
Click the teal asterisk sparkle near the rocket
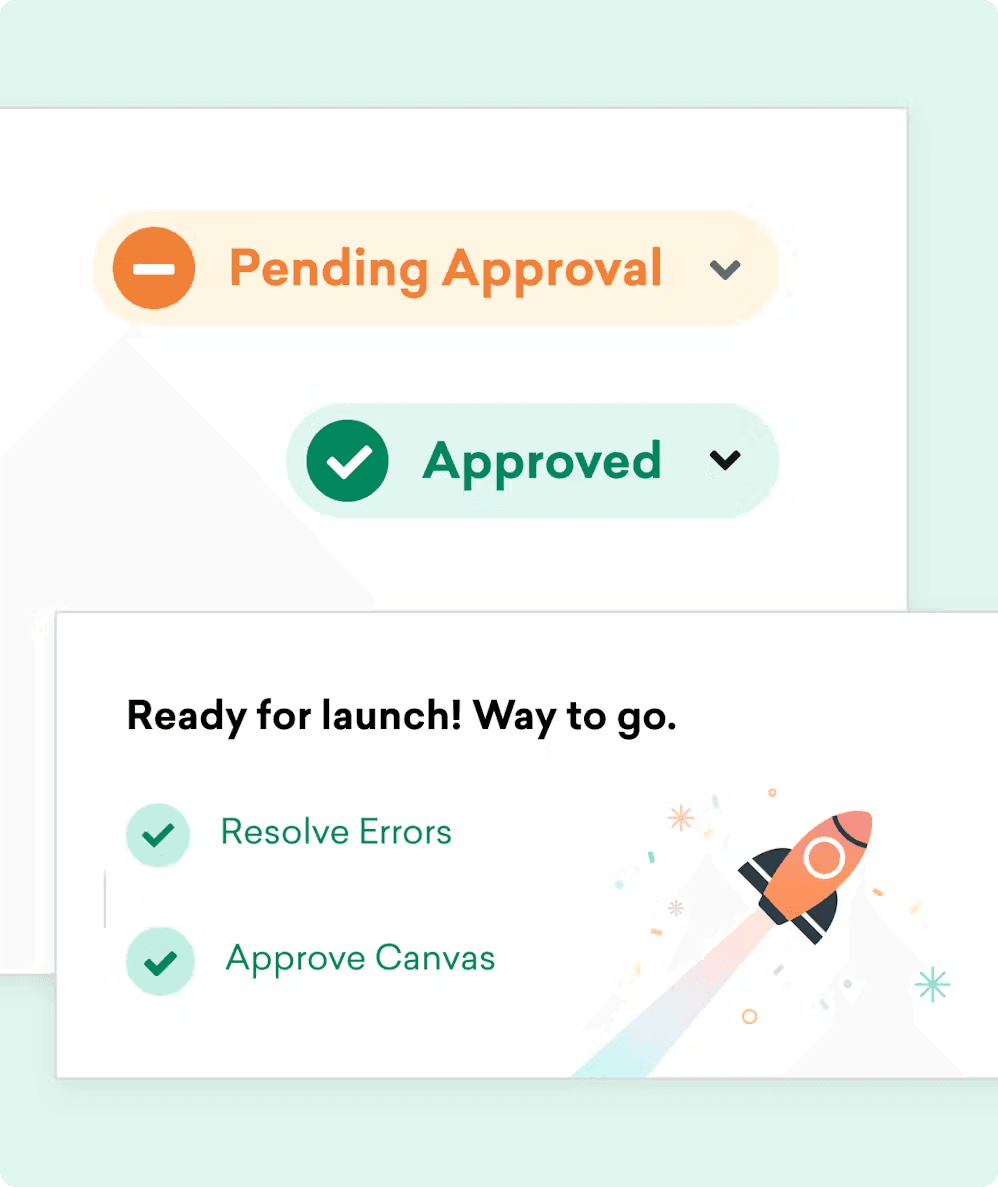932,985
